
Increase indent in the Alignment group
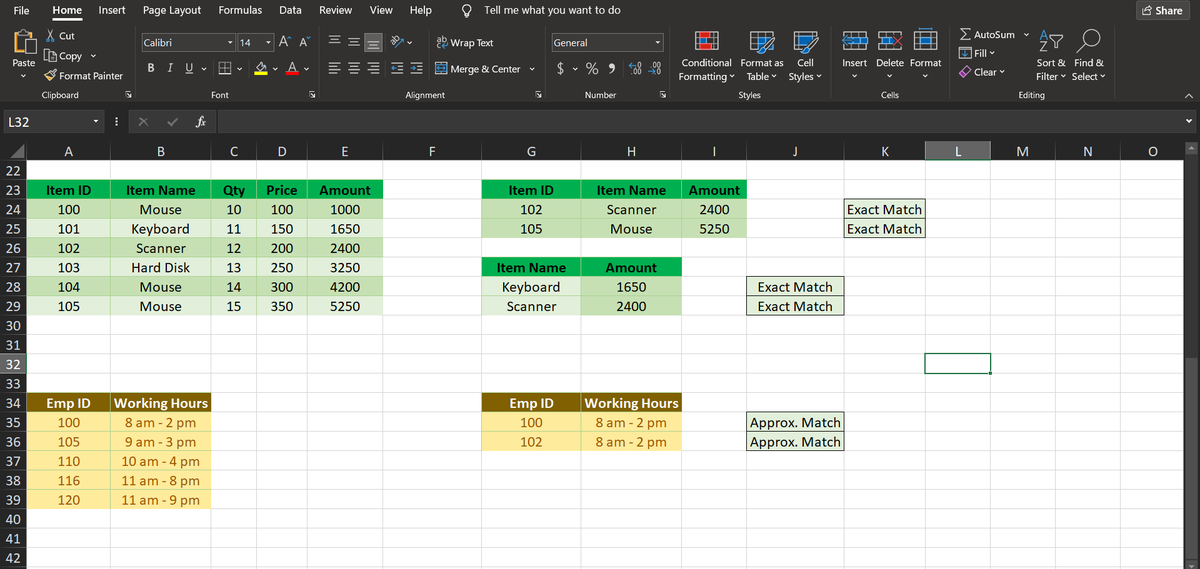coord(416,69)
